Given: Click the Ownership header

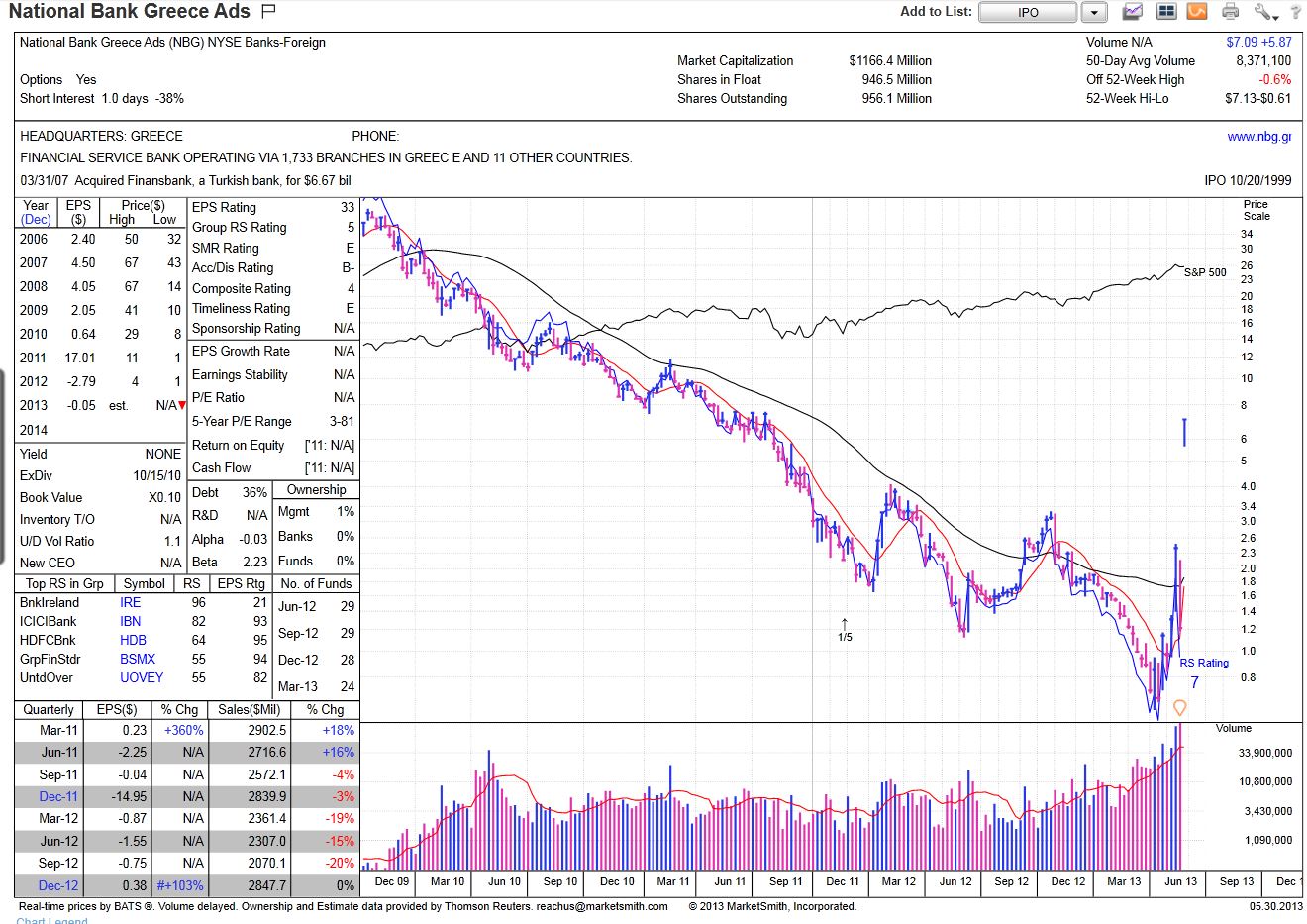Looking at the screenshot, I should point(317,489).
